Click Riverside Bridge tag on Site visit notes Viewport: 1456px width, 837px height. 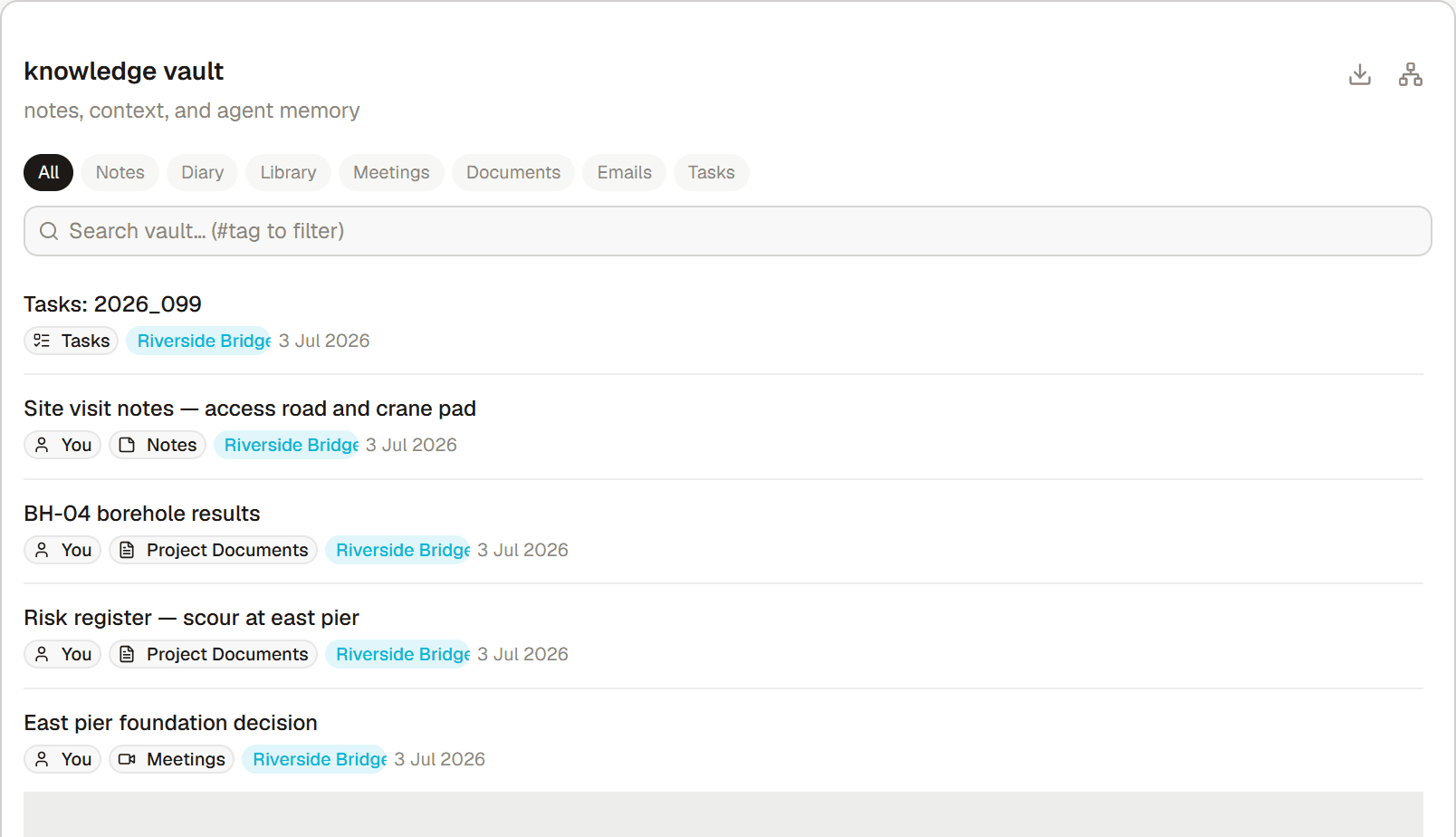(x=286, y=445)
